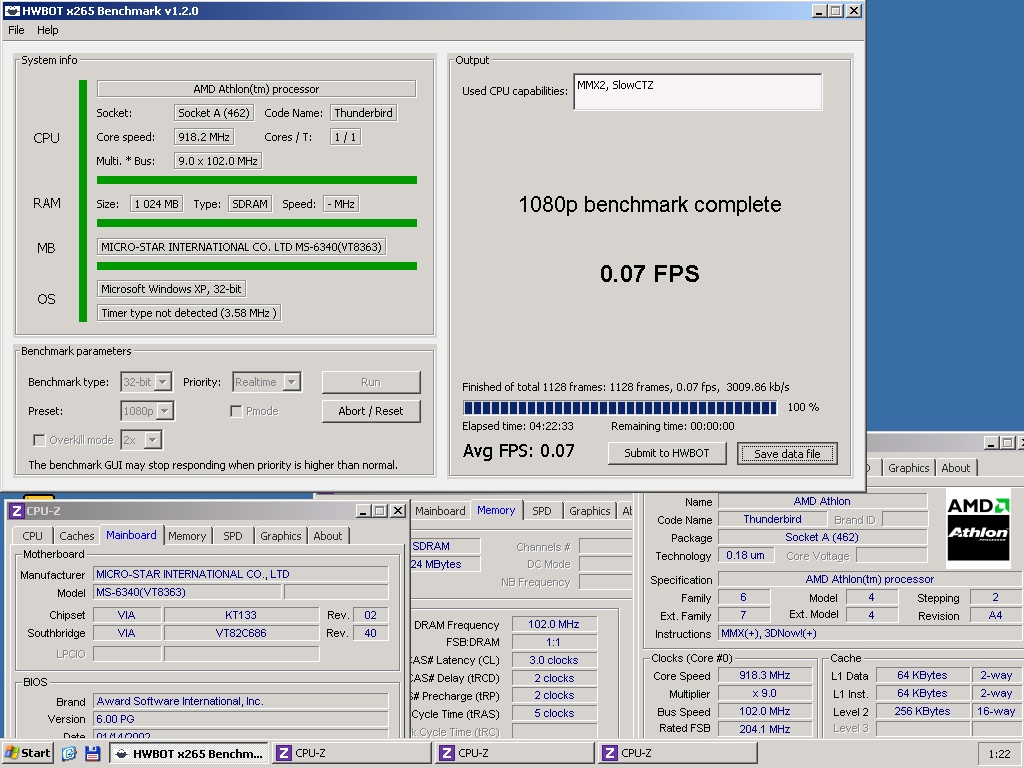Screen dimensions: 1024x768
Task: Click the VT82C686 southbridge value in CPU-Z
Action: tap(240, 633)
